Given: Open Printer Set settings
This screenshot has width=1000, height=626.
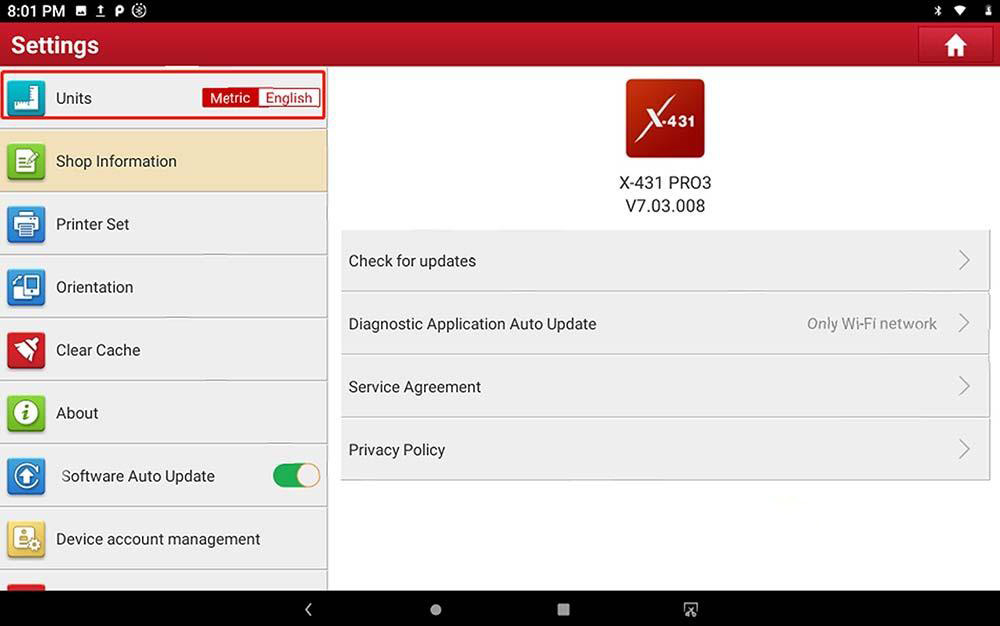Looking at the screenshot, I should 163,224.
